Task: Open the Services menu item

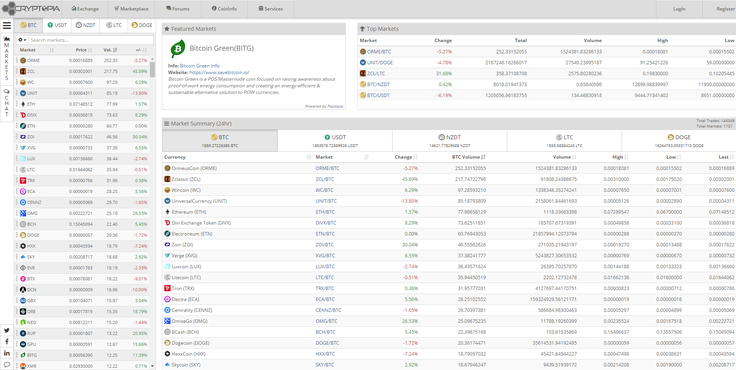Action: (271, 9)
